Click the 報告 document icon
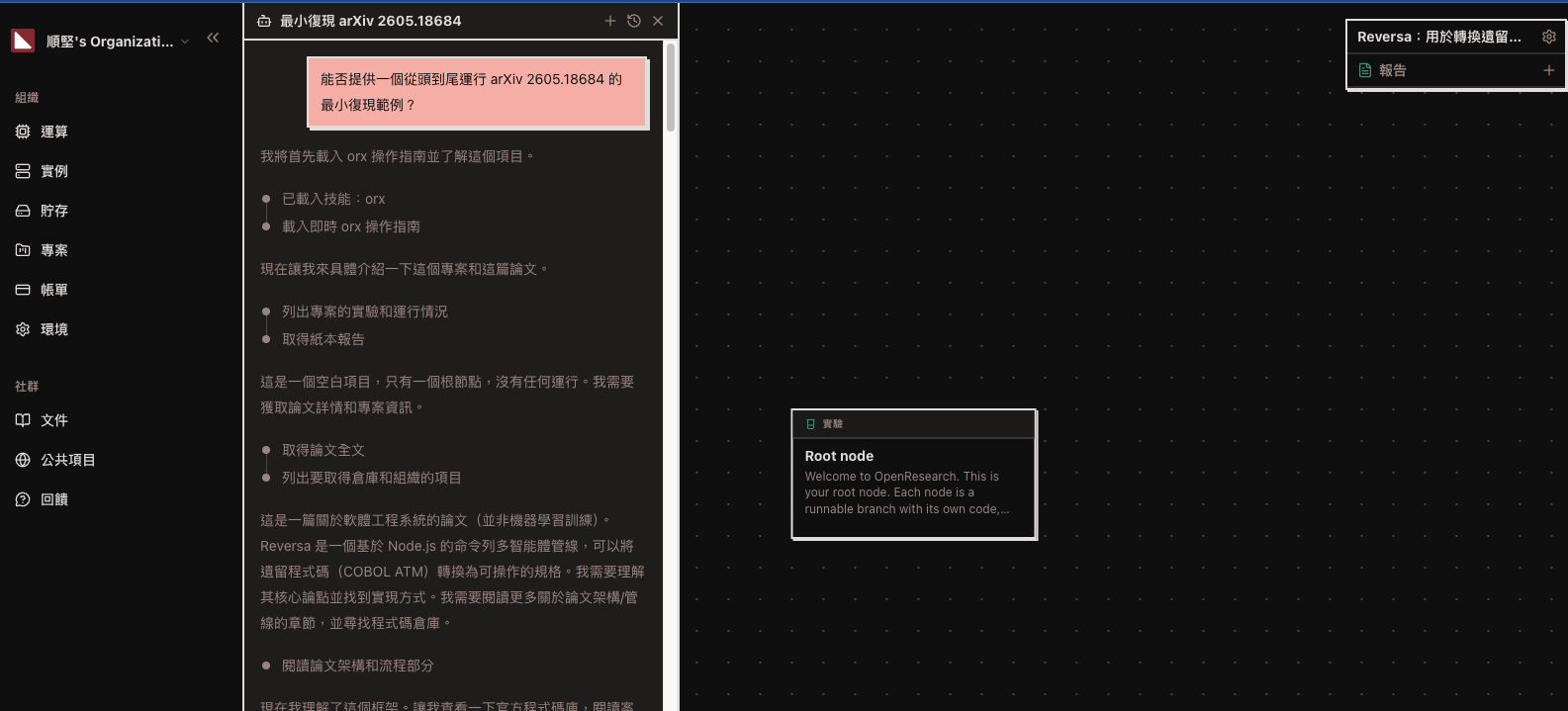1568x711 pixels. 1365,70
